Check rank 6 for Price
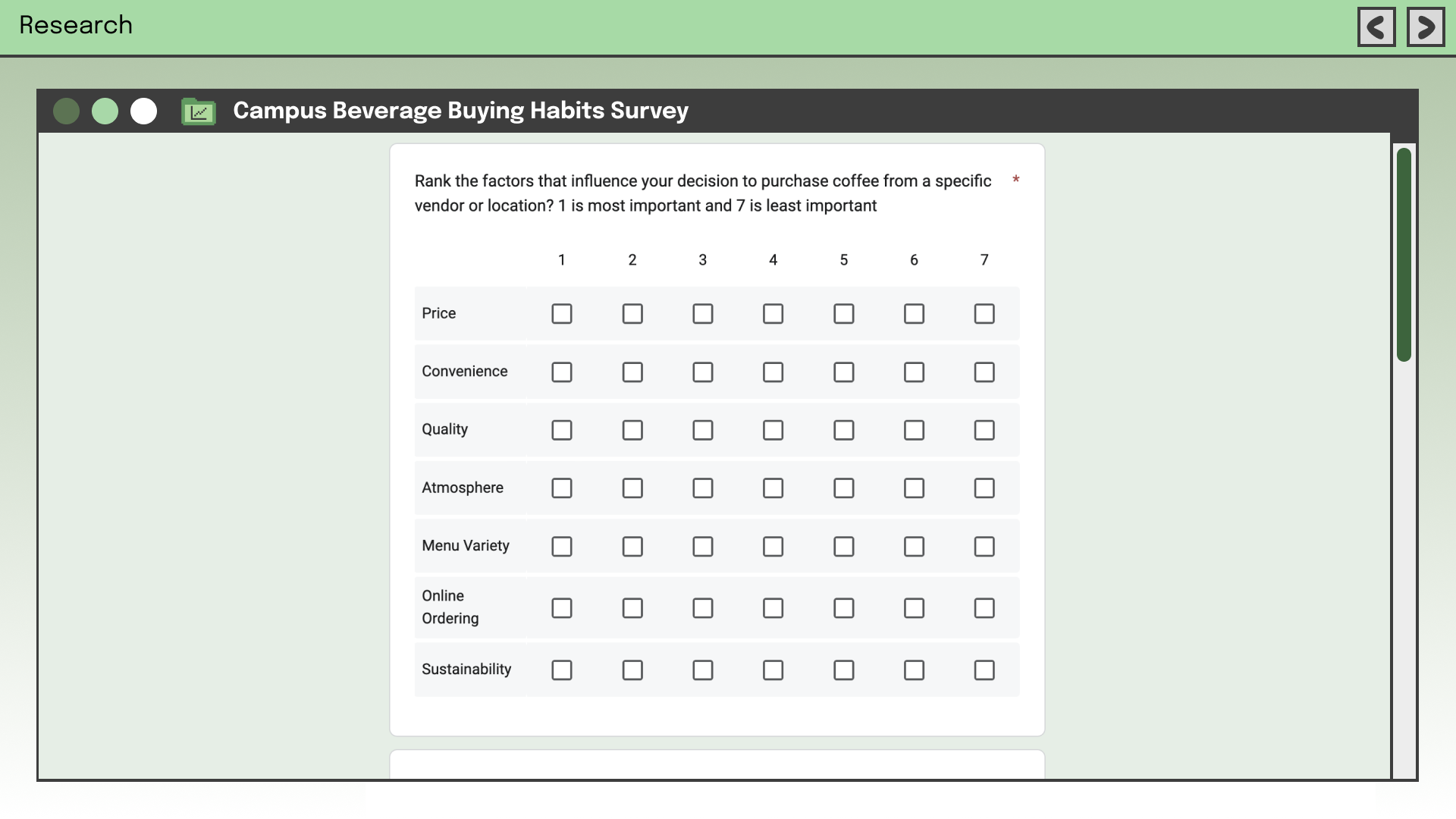 click(x=915, y=314)
